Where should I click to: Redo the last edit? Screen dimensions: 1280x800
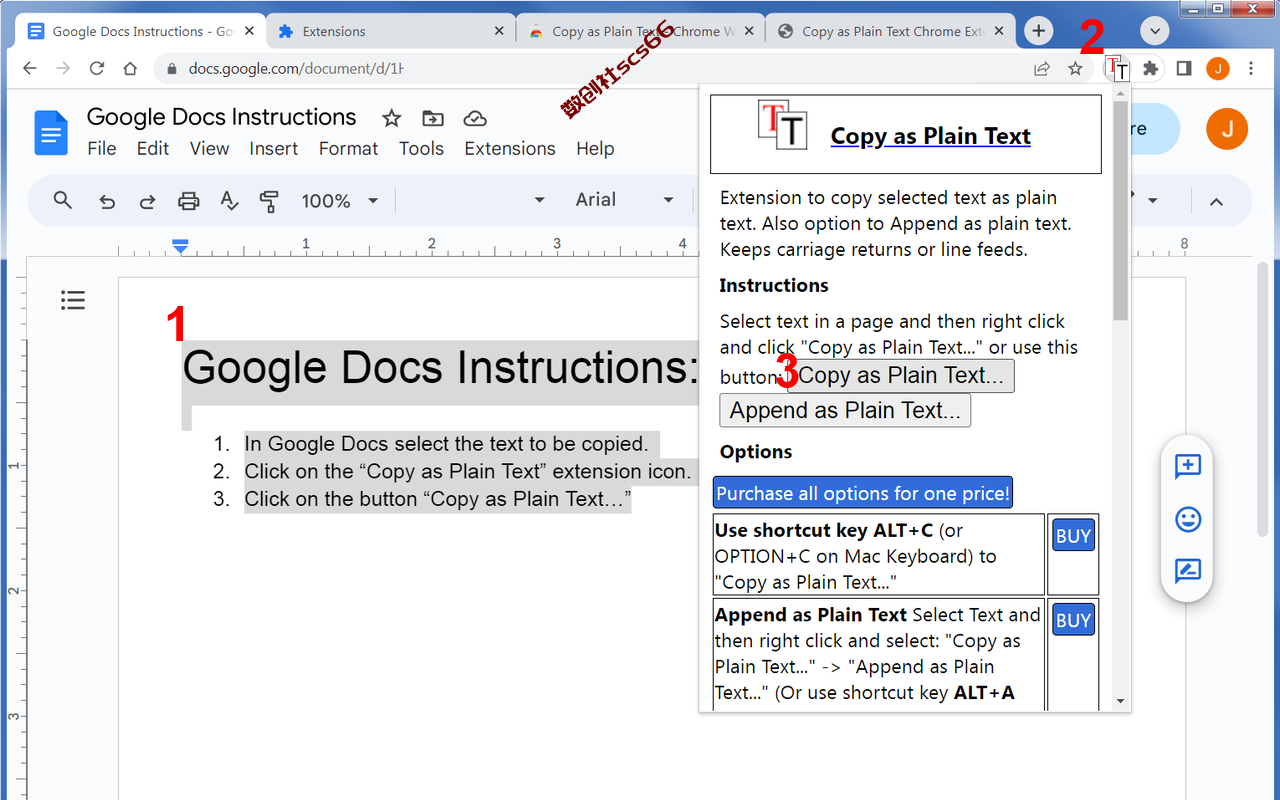(147, 201)
